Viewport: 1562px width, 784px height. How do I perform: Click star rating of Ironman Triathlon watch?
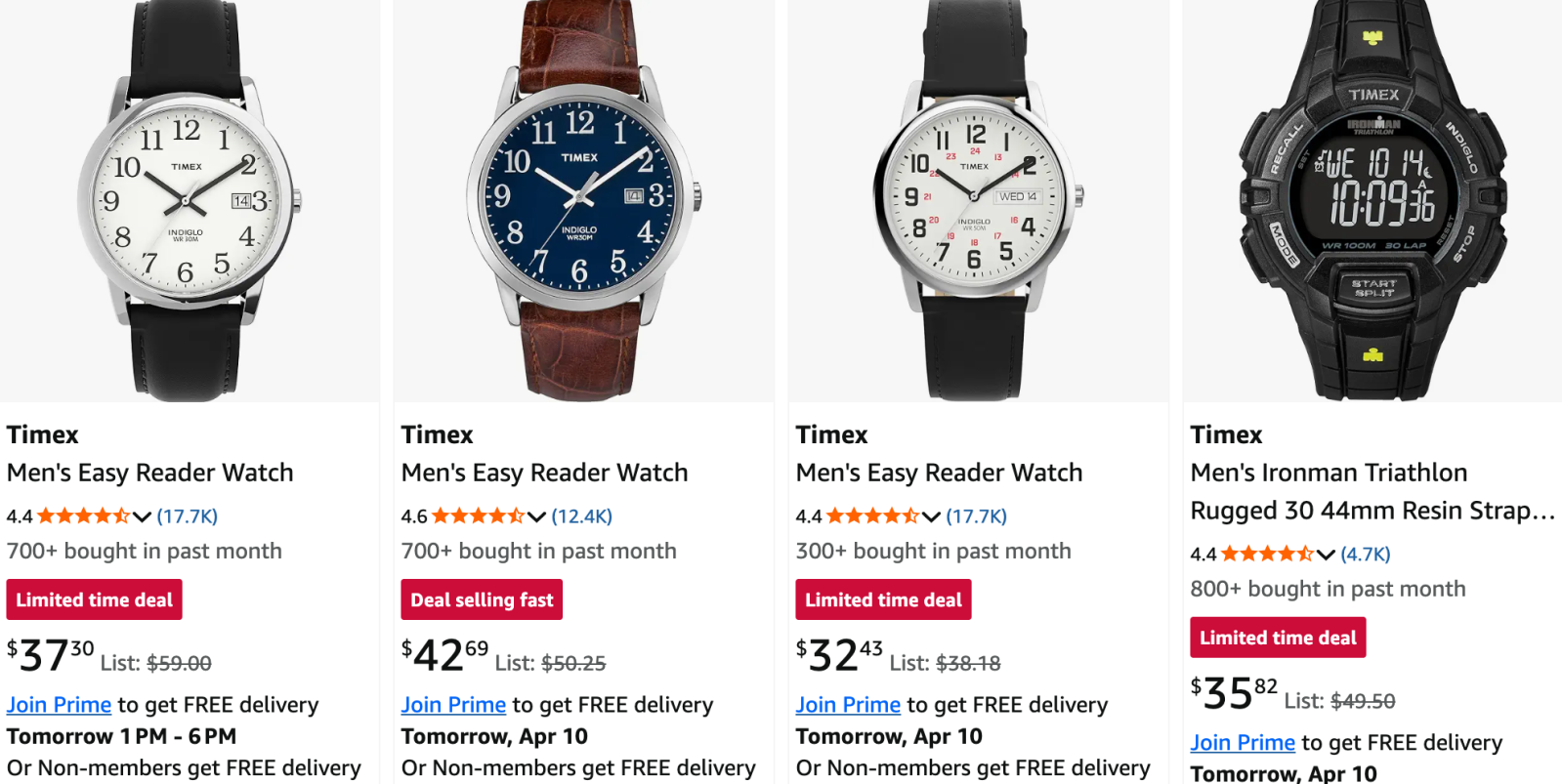[x=1267, y=554]
